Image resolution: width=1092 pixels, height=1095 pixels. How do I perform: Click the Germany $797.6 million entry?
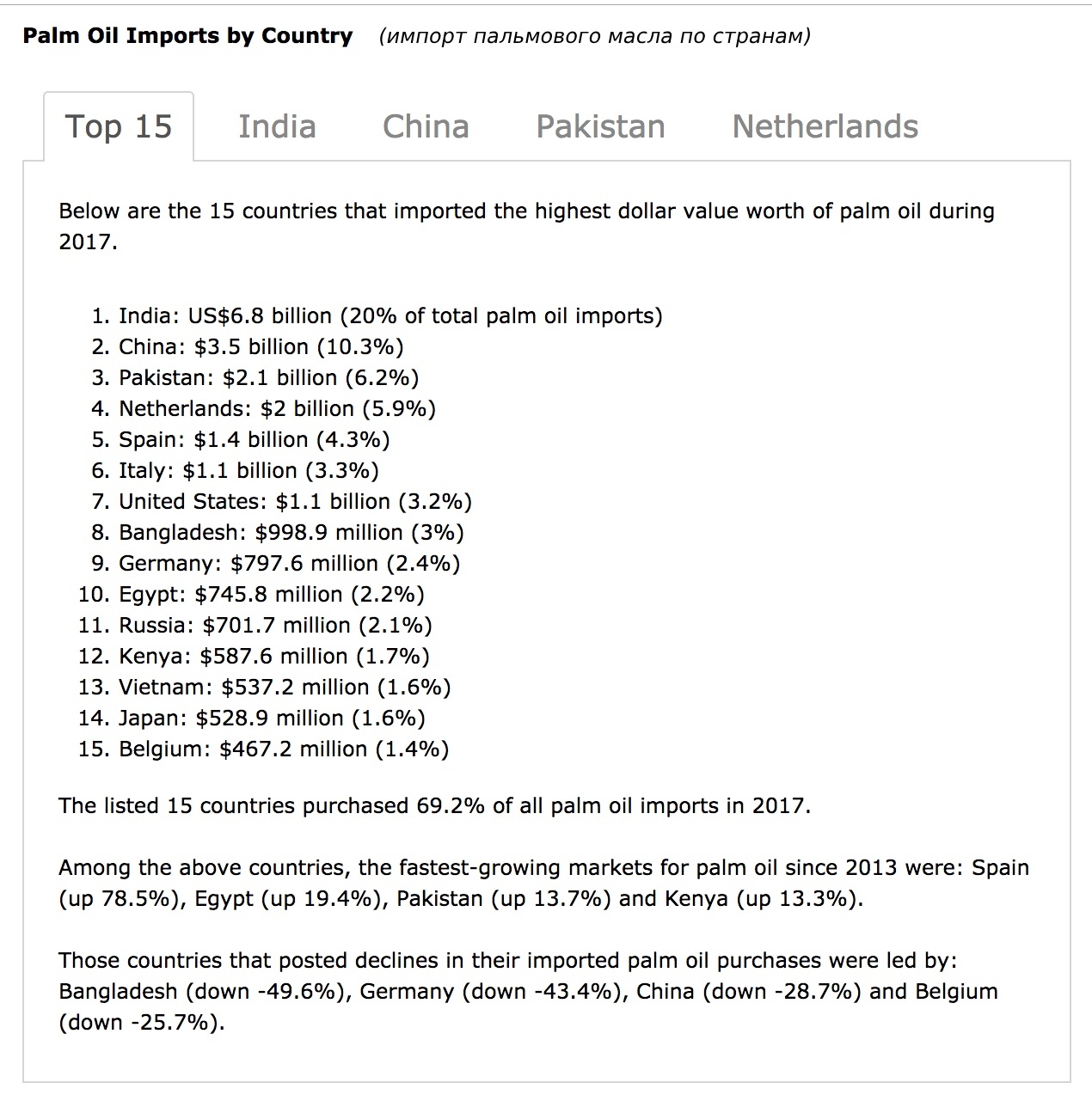pyautogui.click(x=290, y=564)
